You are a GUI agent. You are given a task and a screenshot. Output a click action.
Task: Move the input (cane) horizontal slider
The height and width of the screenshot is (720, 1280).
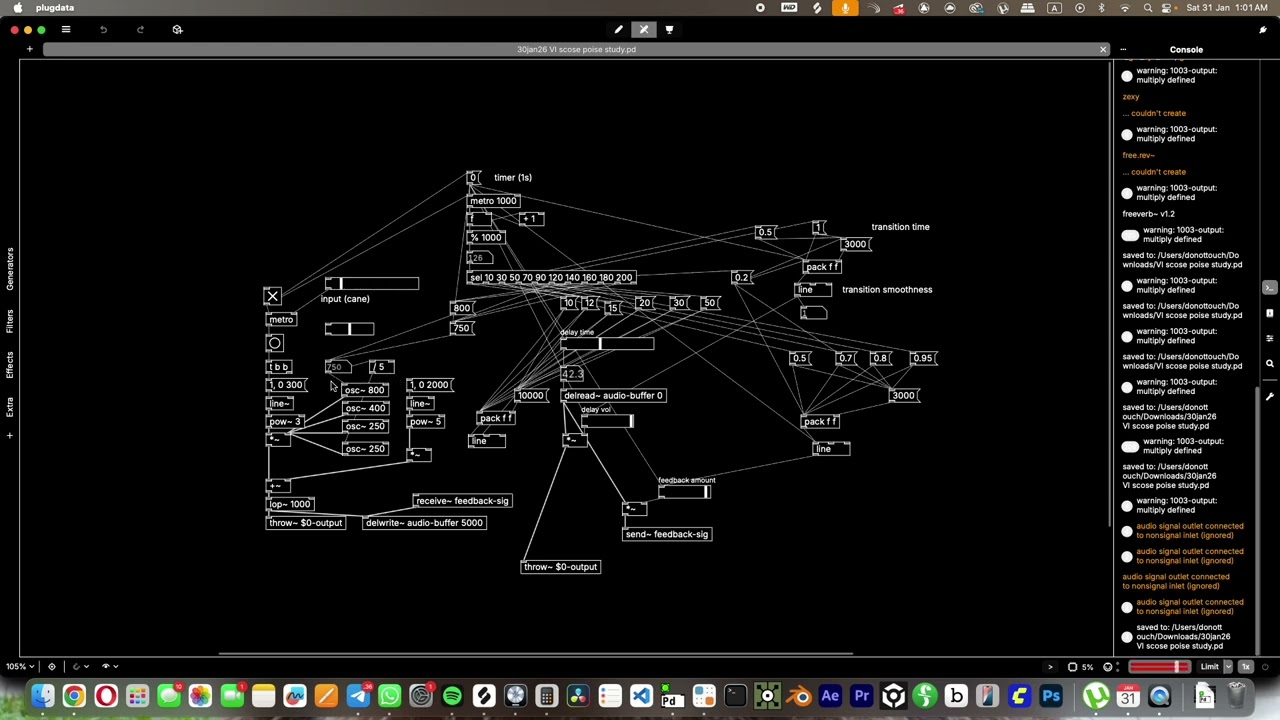click(x=371, y=284)
